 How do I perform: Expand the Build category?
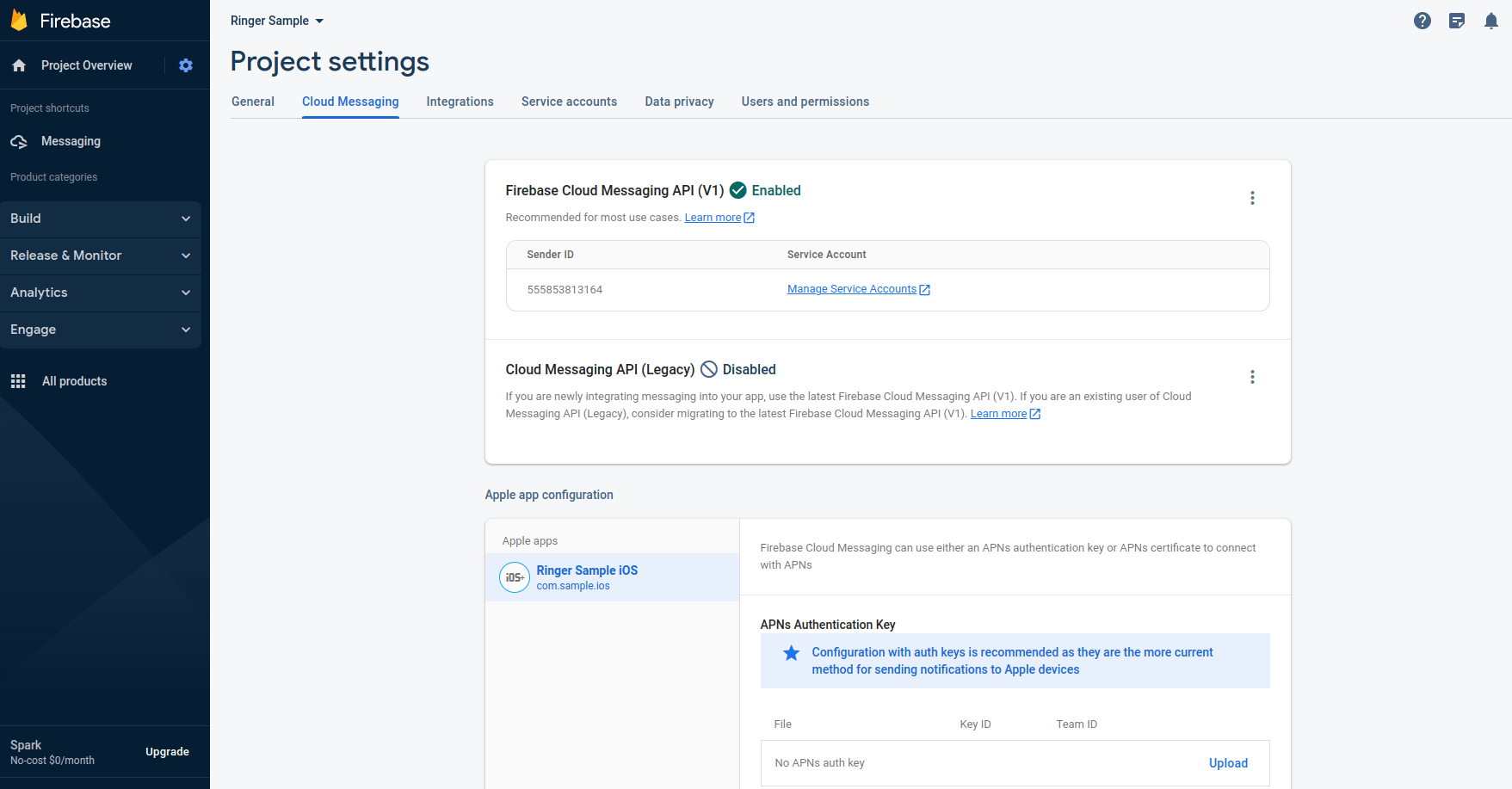tap(100, 219)
